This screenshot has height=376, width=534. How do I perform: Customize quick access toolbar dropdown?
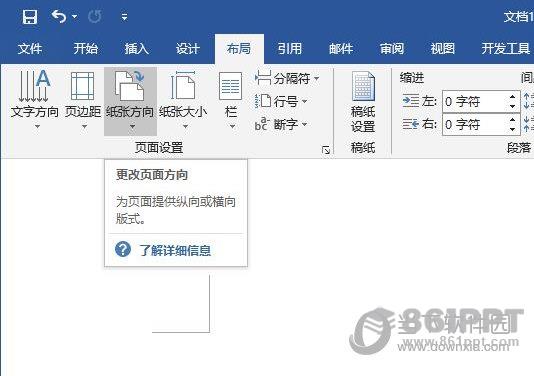(x=124, y=16)
